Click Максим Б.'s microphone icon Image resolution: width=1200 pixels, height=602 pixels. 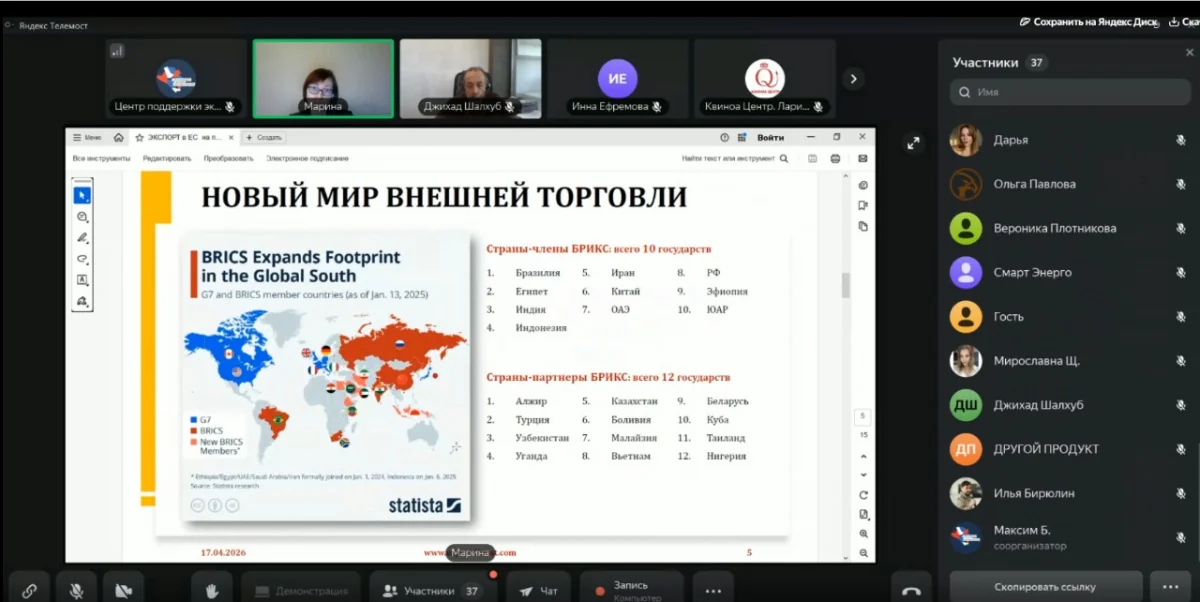[x=1181, y=537]
